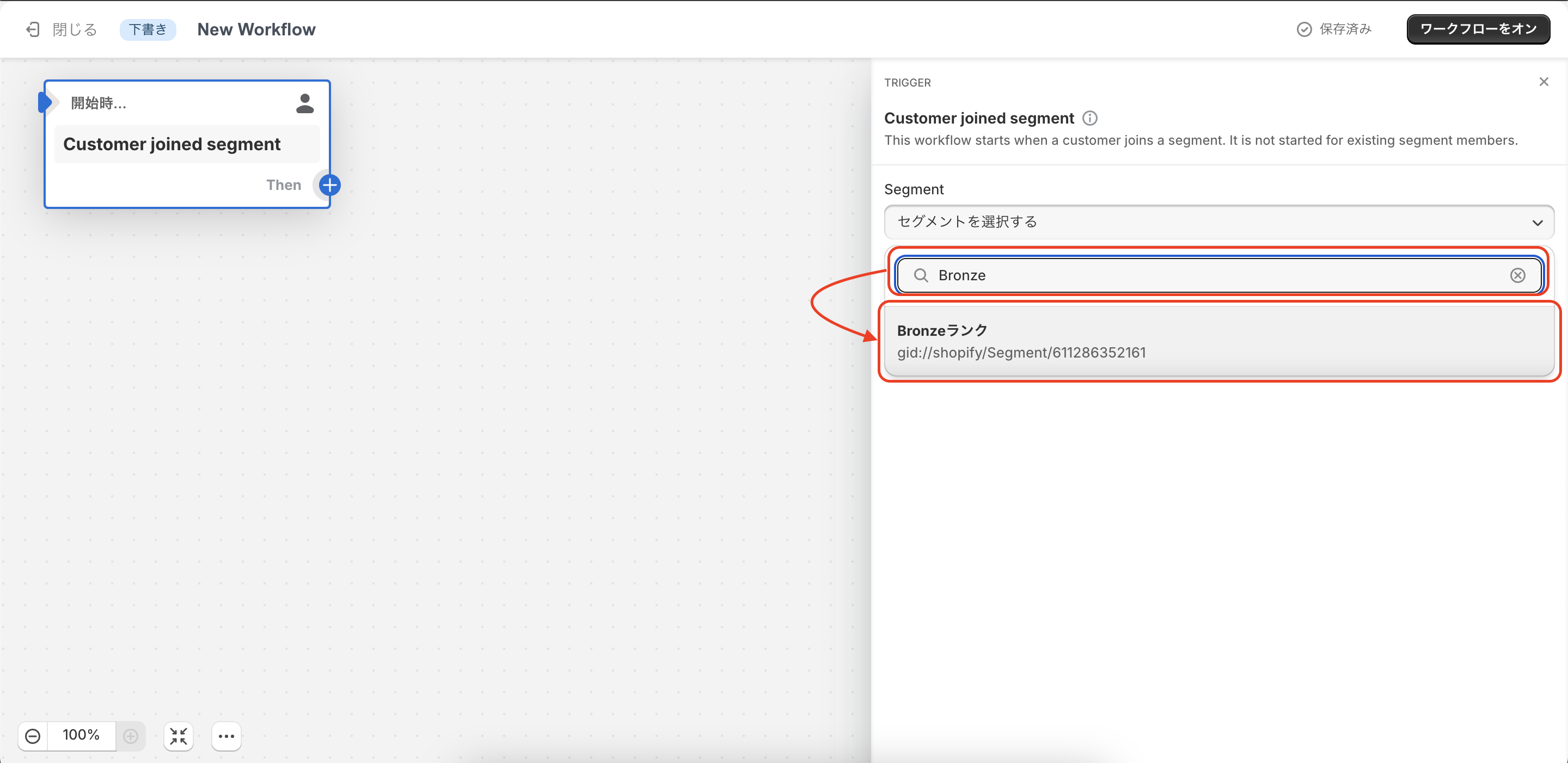The image size is (1568, 763).
Task: Click the 下書き draft badge
Action: point(148,29)
